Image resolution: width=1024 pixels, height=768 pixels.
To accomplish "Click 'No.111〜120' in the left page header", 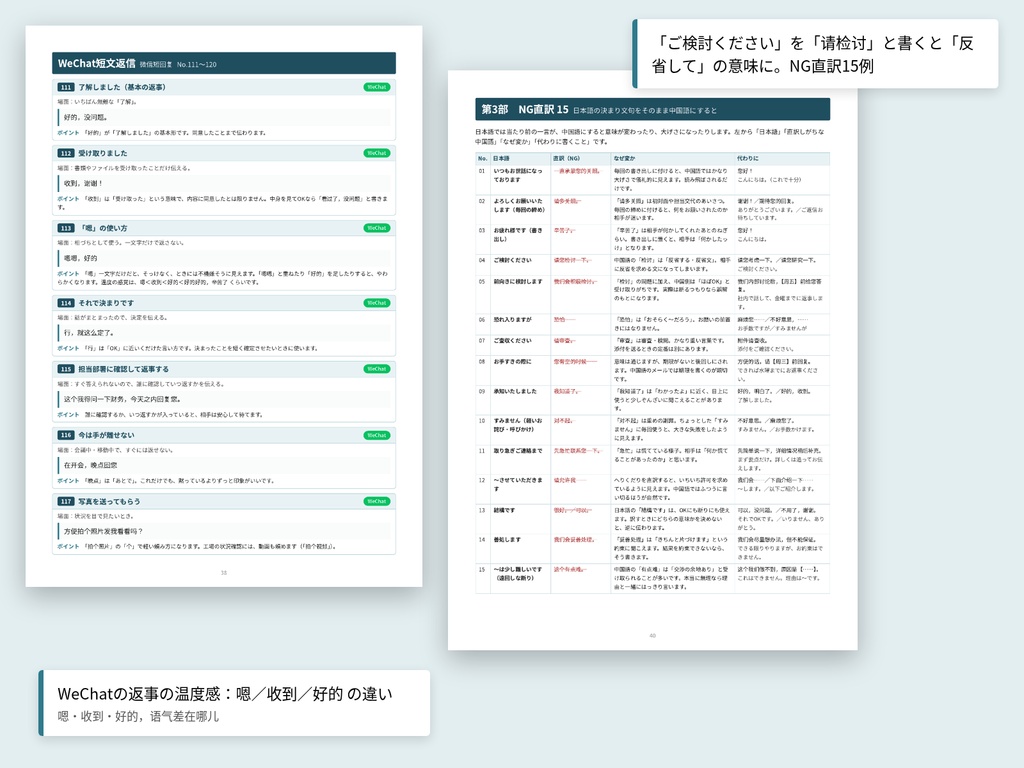I will coord(197,65).
